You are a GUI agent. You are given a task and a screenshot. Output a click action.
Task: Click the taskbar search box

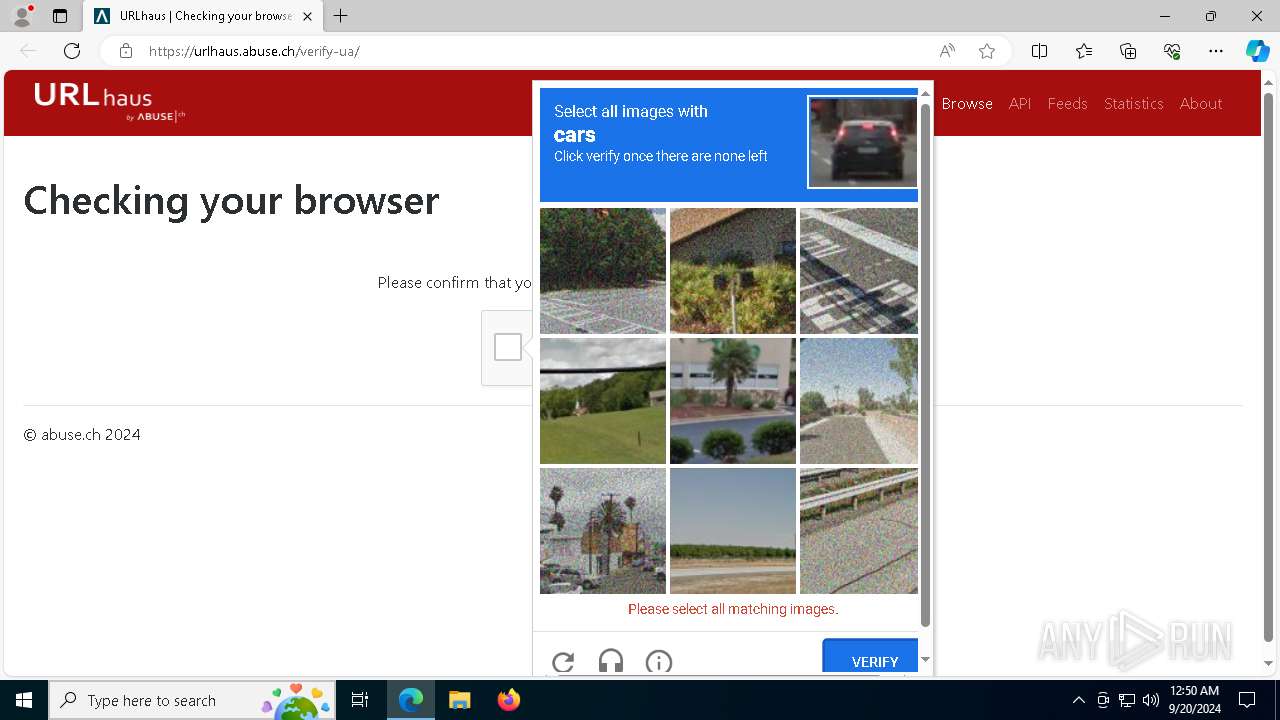(192, 700)
